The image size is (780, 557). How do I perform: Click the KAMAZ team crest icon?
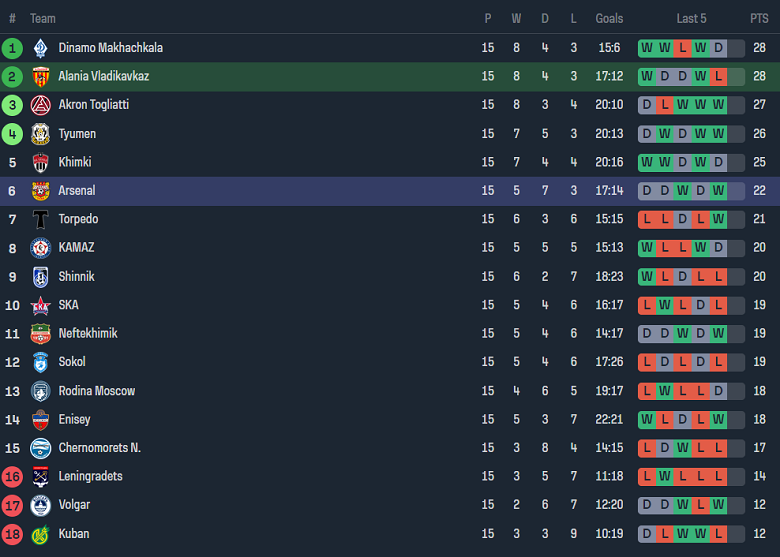40,248
